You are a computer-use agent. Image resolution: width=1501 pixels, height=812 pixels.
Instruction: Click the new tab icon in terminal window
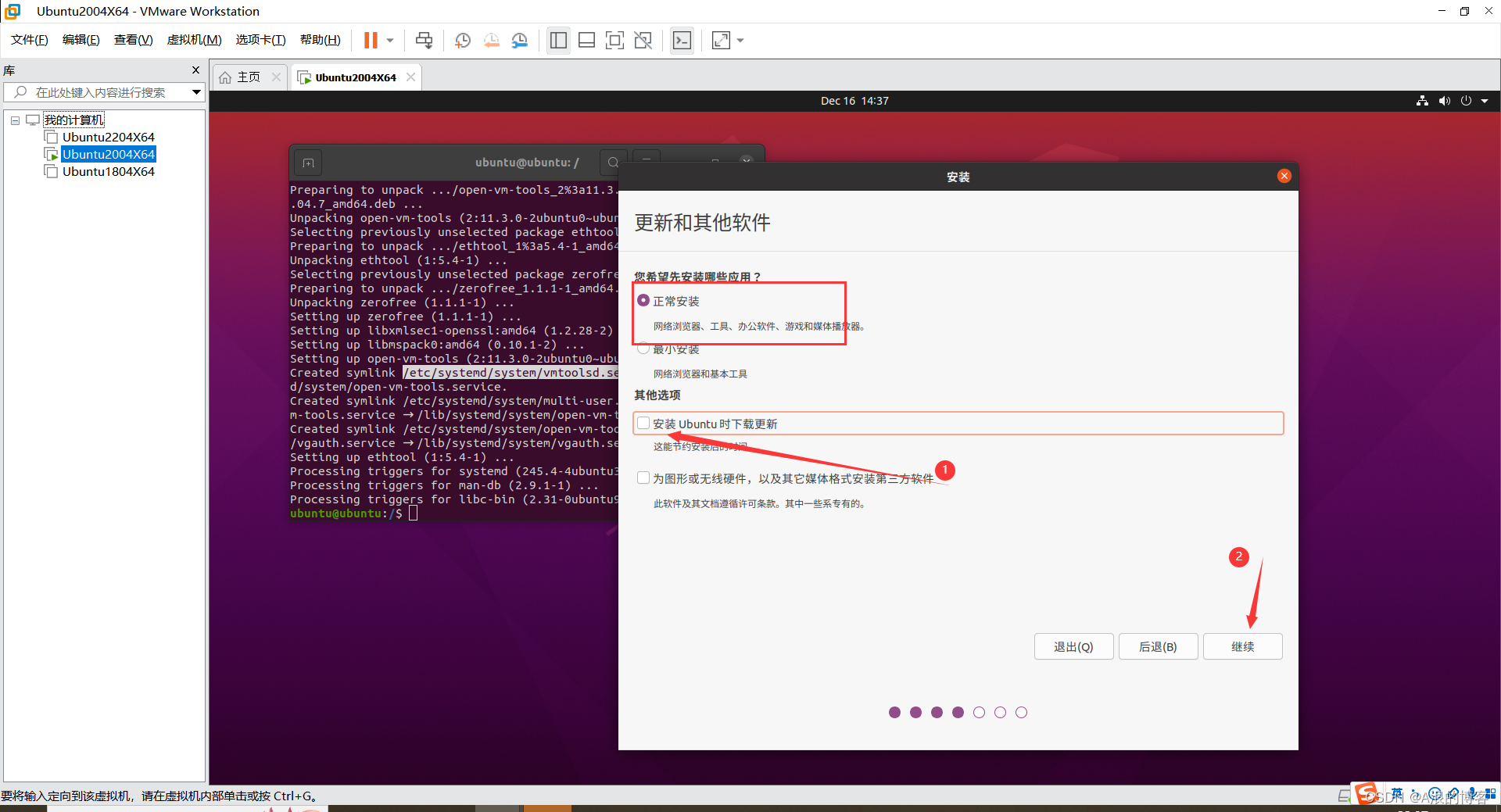(308, 163)
